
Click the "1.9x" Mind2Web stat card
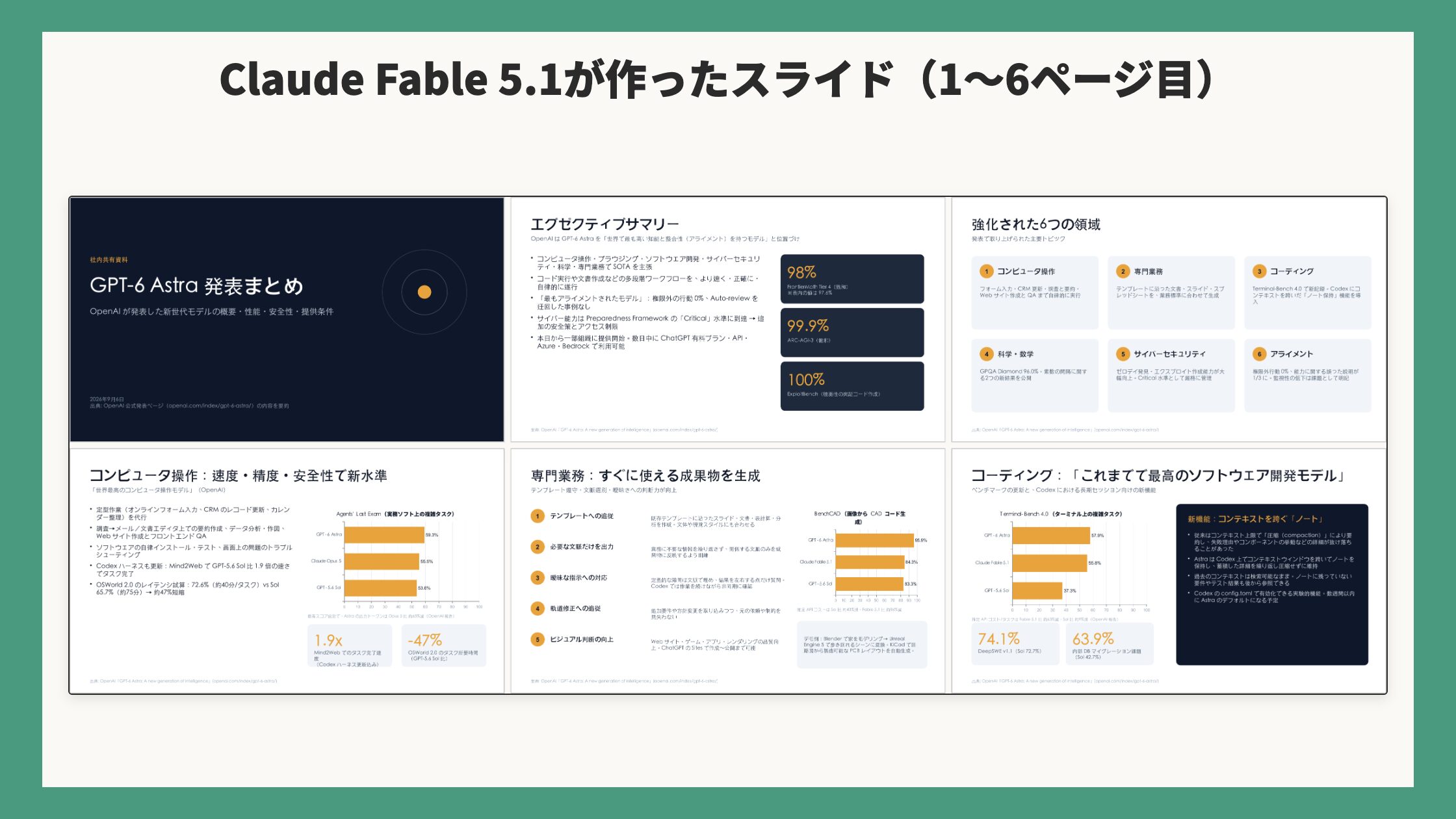[x=350, y=645]
